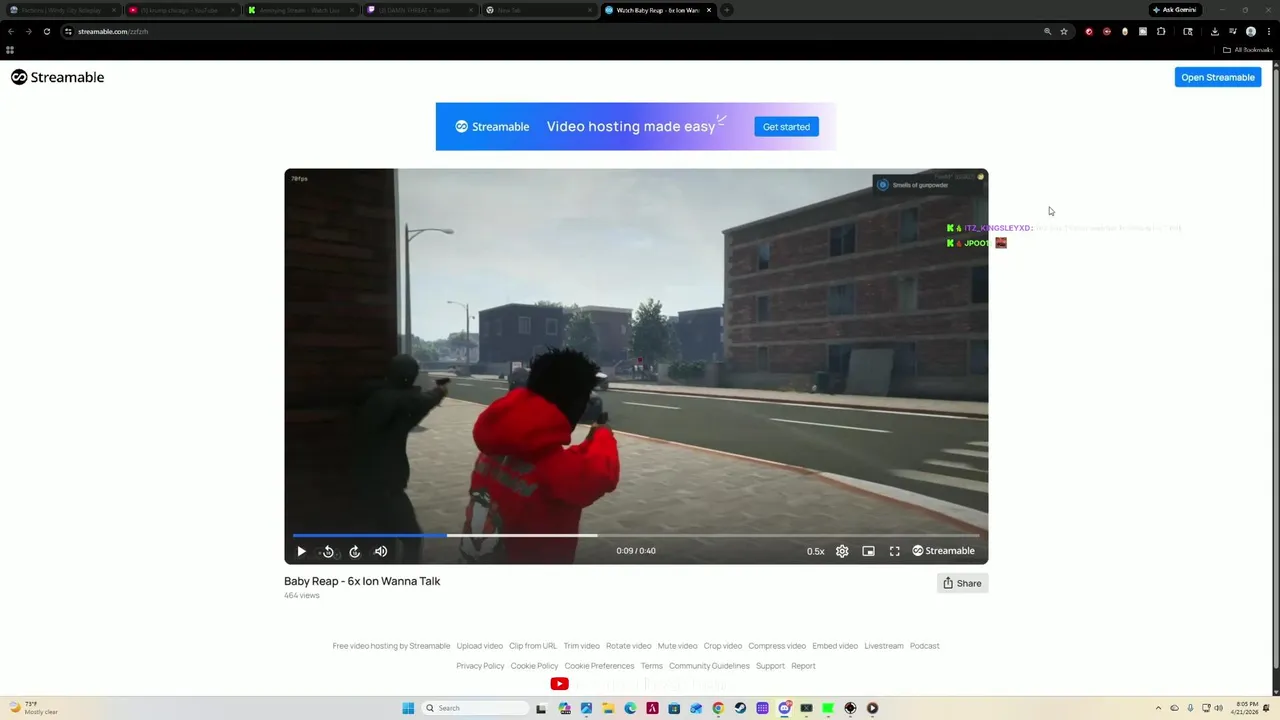Image resolution: width=1280 pixels, height=720 pixels.
Task: Open a new tab with plus button
Action: (727, 10)
